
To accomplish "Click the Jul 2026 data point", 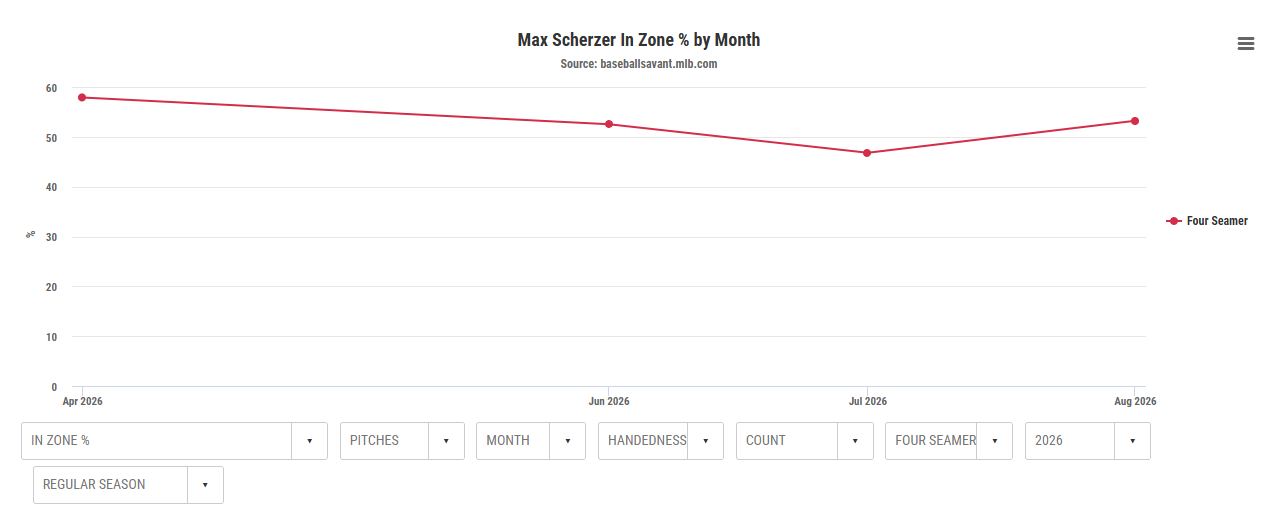I will coord(867,153).
